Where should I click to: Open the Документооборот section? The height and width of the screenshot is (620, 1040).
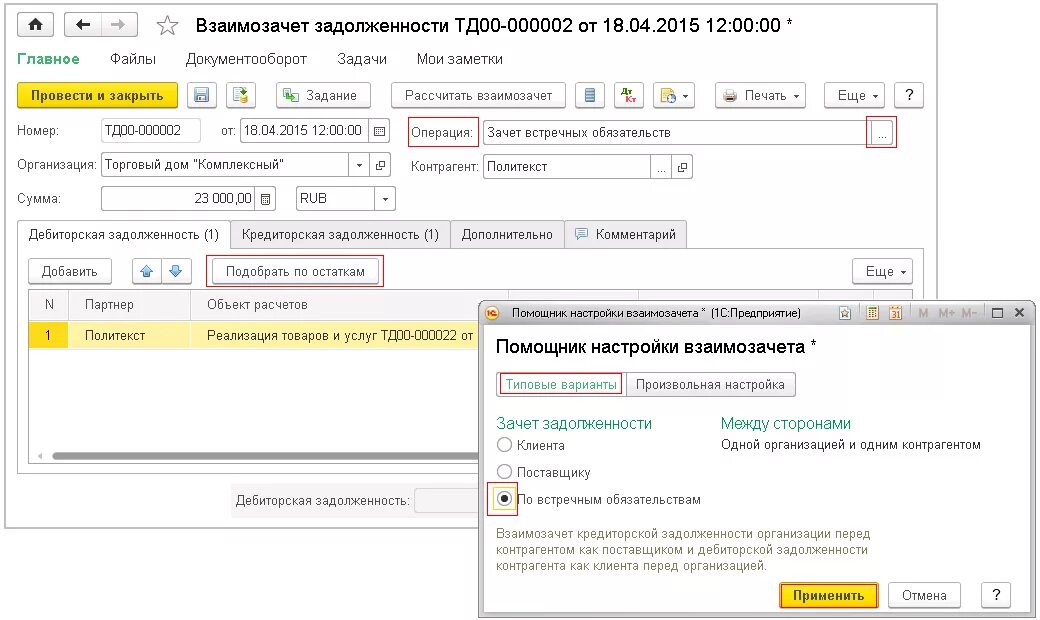pos(246,59)
